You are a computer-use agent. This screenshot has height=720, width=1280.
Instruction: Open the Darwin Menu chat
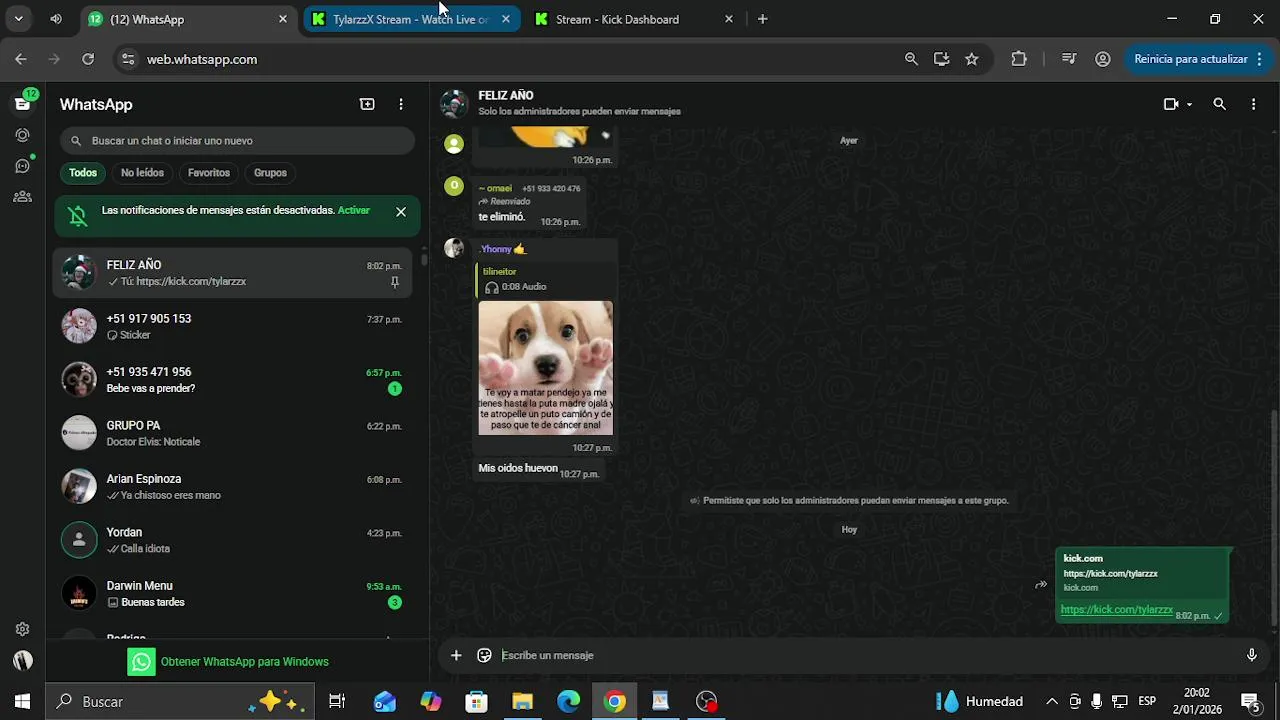point(232,594)
